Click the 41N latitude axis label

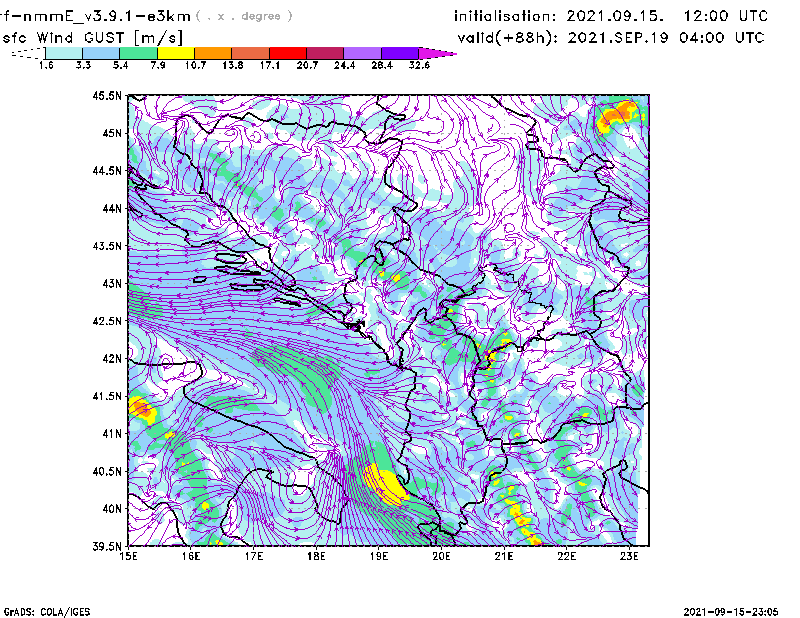[x=112, y=434]
